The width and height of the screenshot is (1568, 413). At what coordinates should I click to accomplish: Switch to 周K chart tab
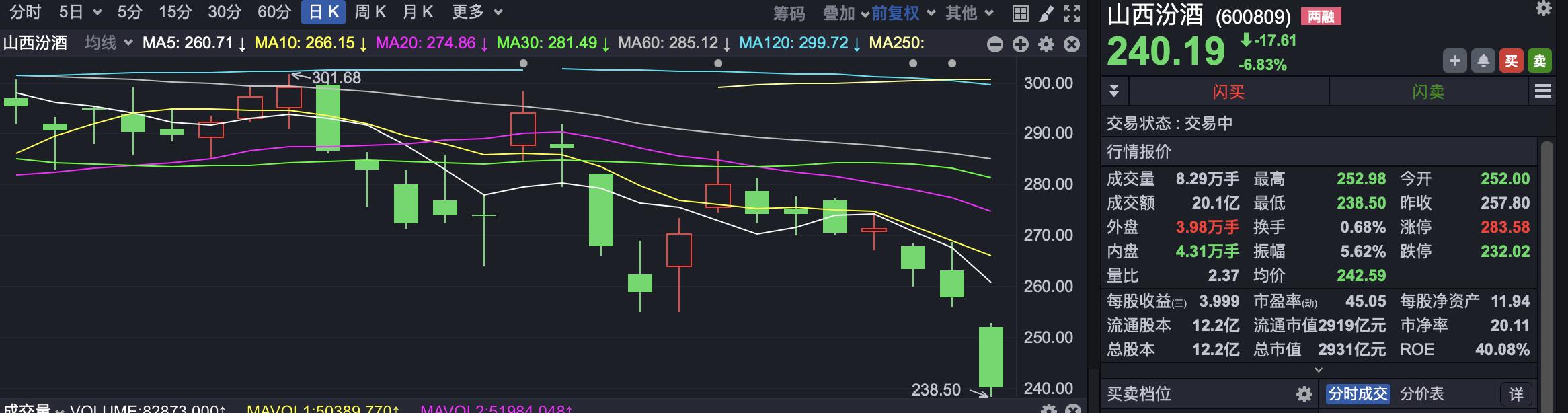coord(370,12)
